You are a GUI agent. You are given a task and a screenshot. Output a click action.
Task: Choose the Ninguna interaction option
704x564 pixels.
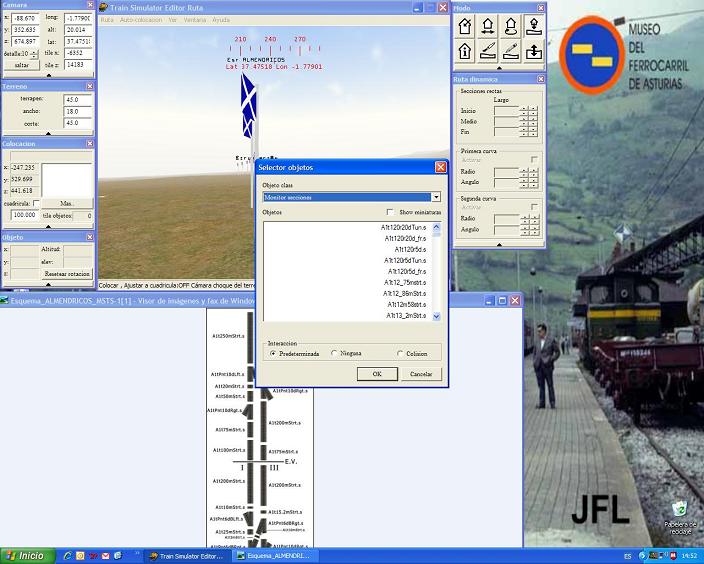335,353
